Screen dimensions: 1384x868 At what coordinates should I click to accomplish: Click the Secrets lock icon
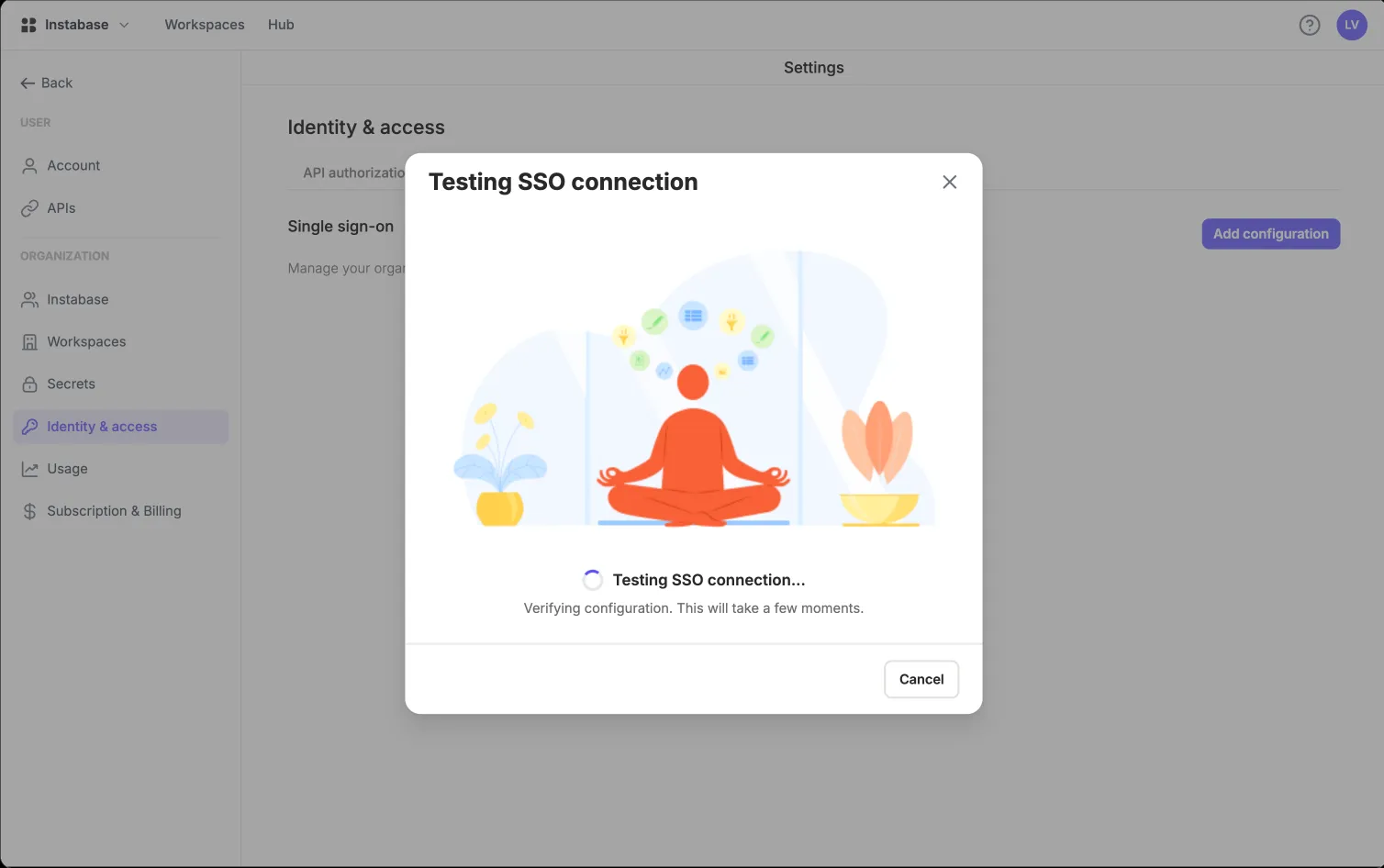[29, 384]
